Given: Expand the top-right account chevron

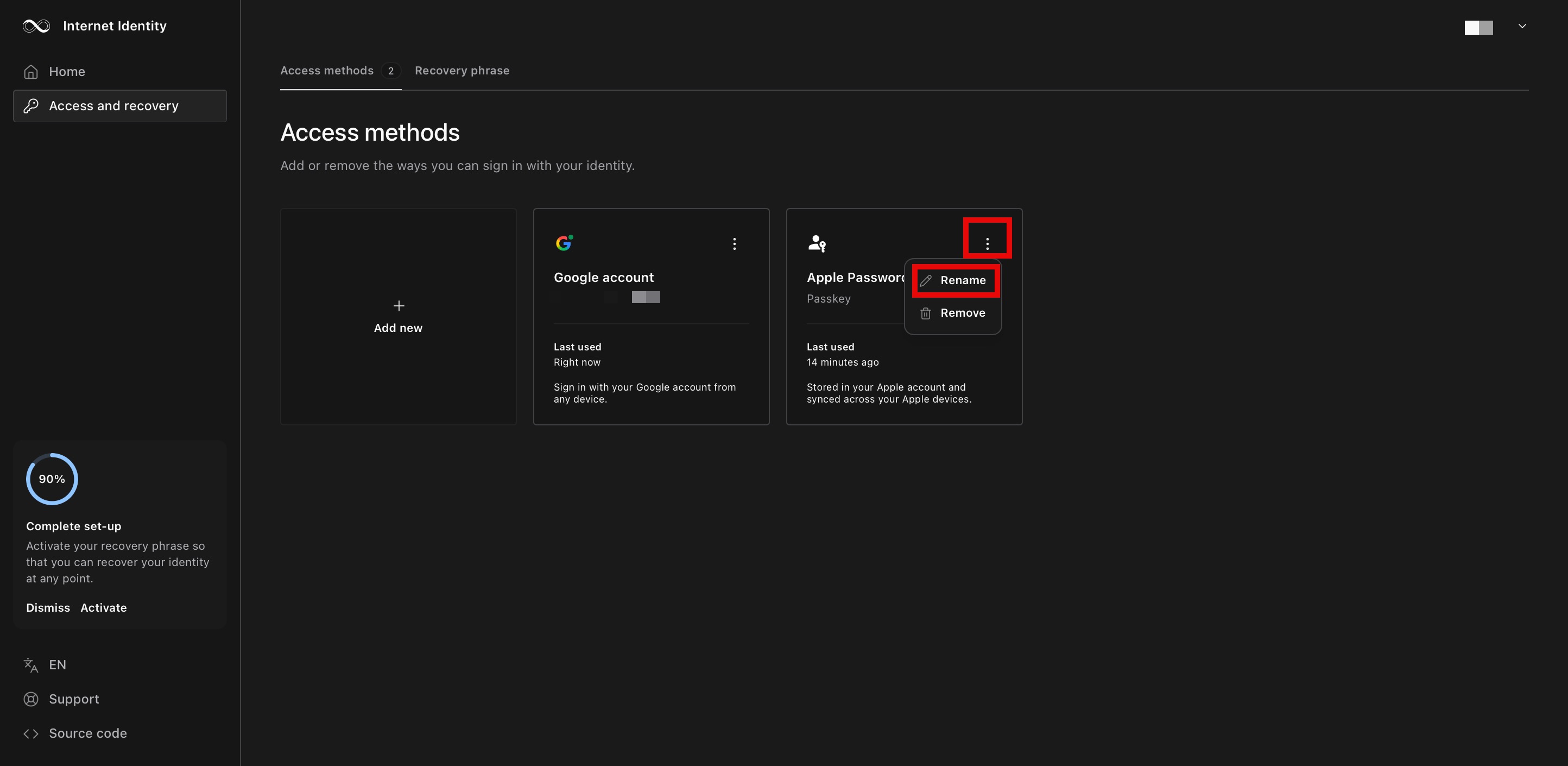Looking at the screenshot, I should coord(1522,26).
